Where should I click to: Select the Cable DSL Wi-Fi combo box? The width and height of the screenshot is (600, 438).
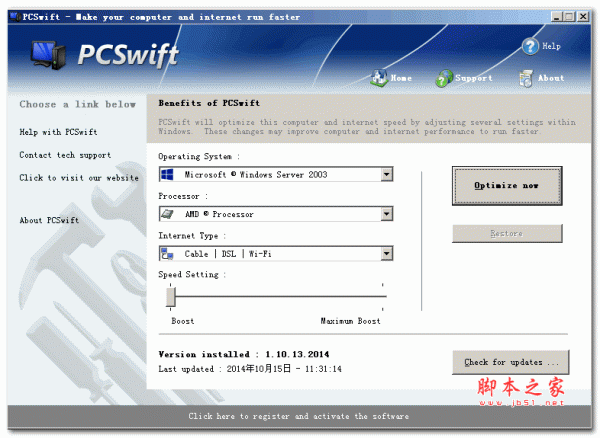click(276, 253)
